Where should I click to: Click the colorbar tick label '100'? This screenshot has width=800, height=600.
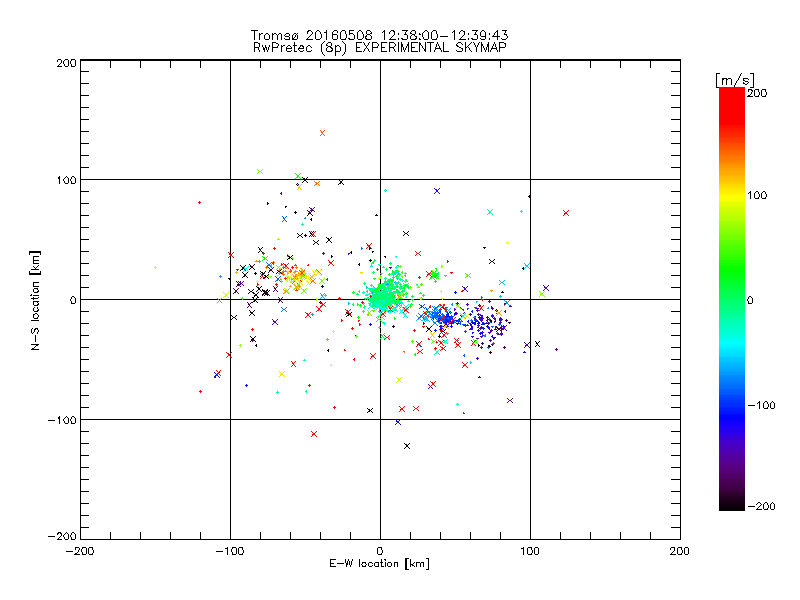[x=757, y=195]
